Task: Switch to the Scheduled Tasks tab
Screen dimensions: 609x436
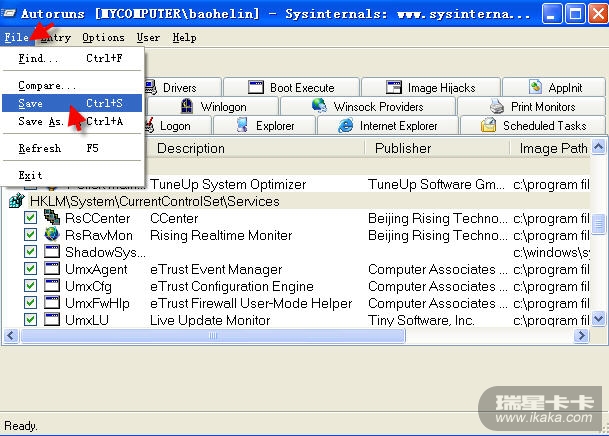Action: (533, 126)
